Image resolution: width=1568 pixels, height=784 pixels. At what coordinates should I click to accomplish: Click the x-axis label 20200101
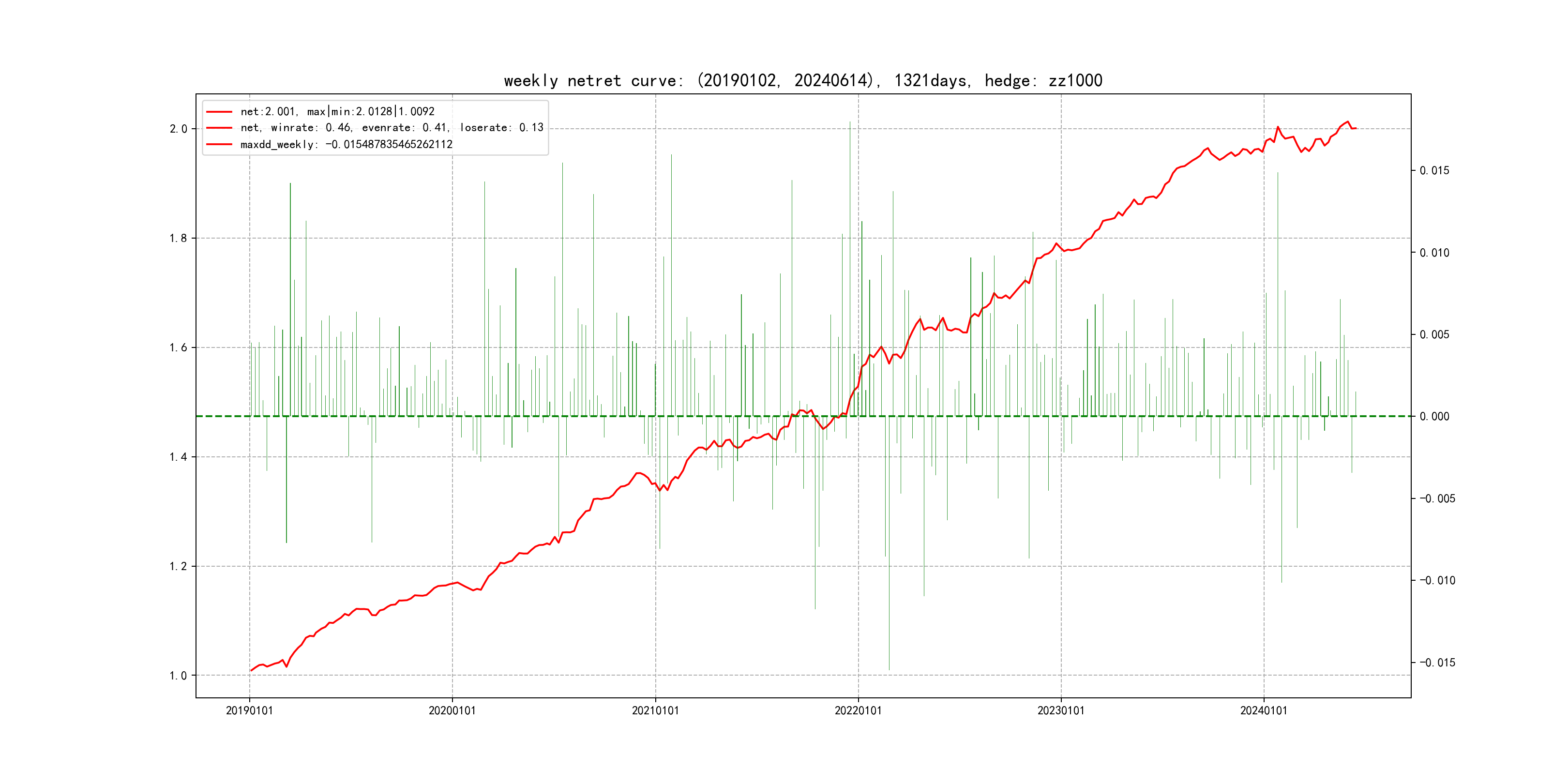click(x=452, y=710)
